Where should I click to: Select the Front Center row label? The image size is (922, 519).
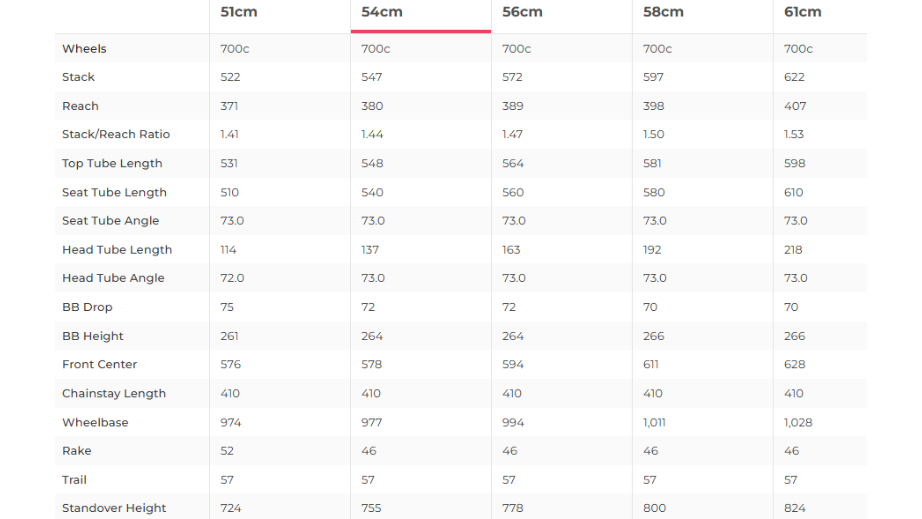(x=99, y=365)
